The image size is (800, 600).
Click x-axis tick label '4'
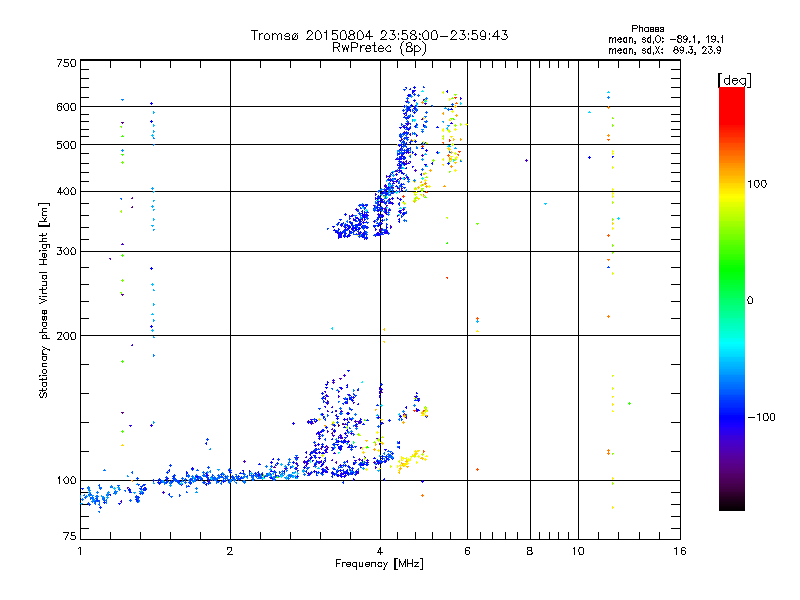click(x=380, y=551)
